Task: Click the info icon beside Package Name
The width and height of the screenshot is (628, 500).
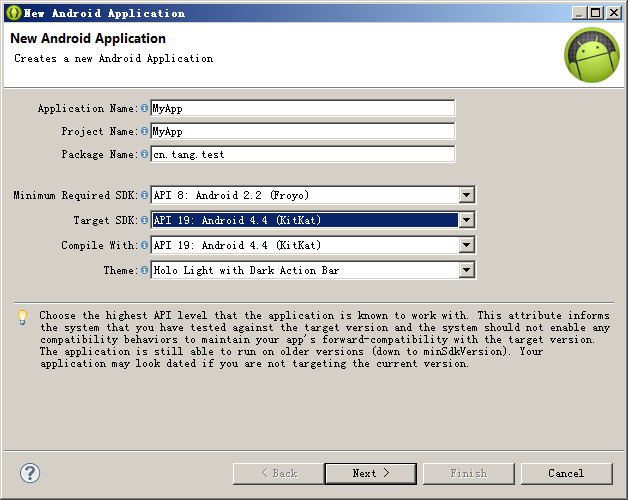Action: point(145,154)
